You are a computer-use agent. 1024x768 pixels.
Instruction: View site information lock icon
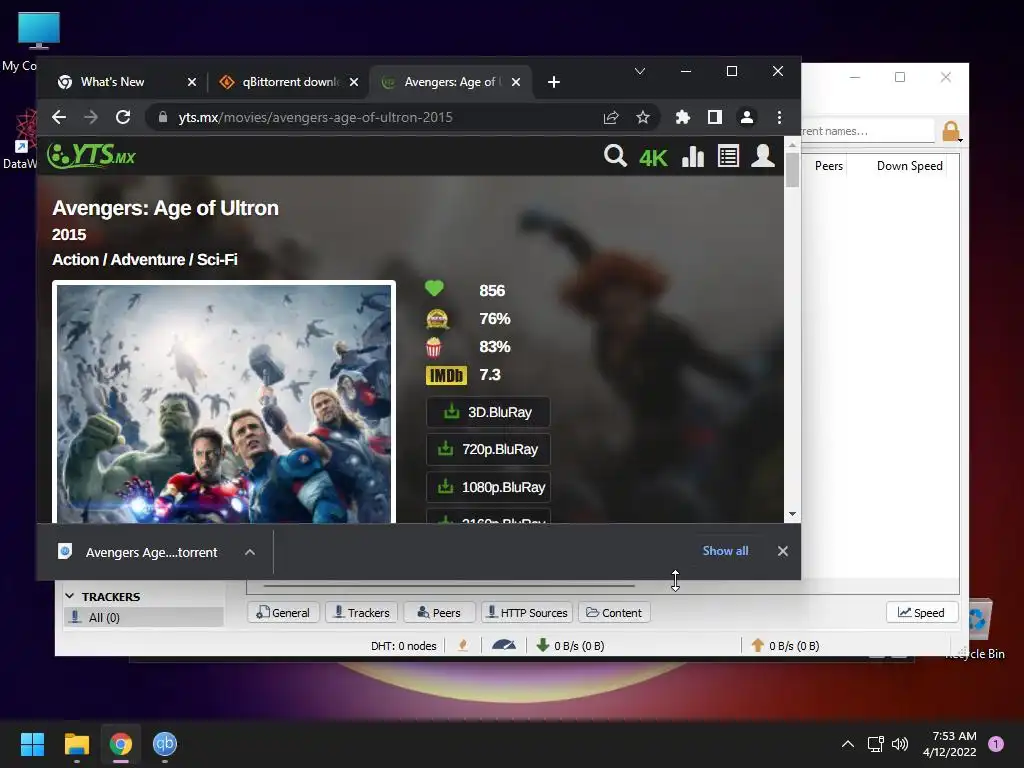pyautogui.click(x=163, y=118)
